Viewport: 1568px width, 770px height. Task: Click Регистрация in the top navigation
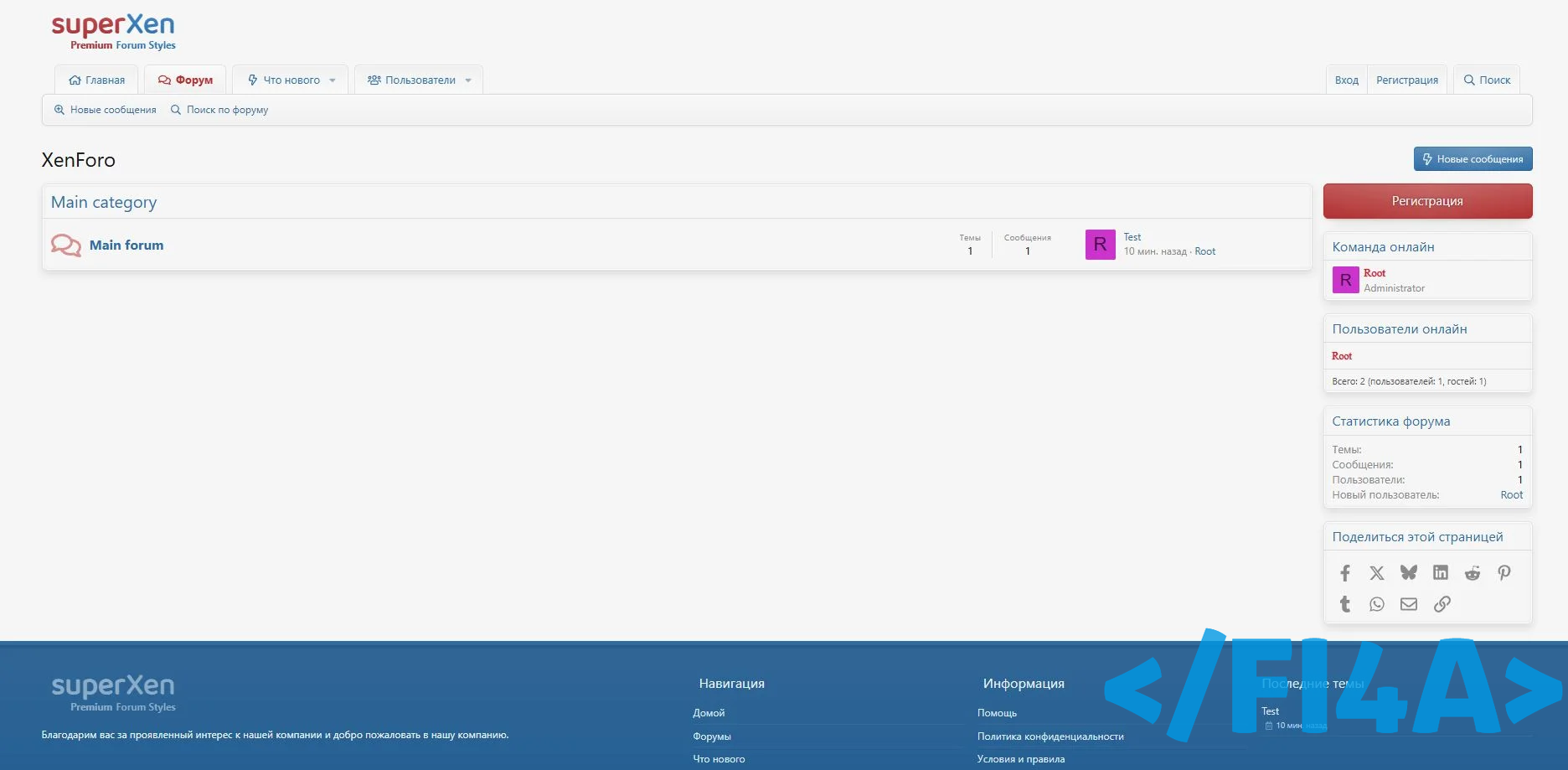pos(1407,80)
